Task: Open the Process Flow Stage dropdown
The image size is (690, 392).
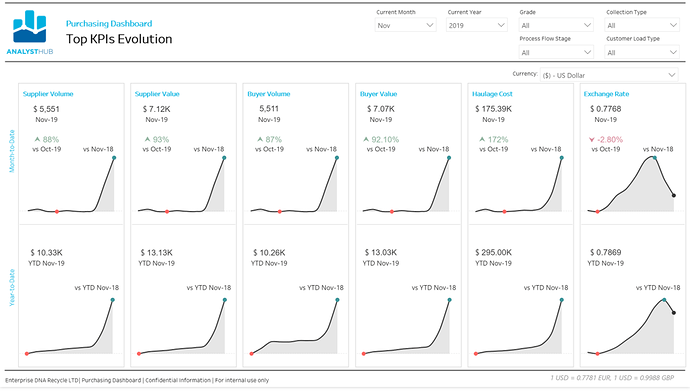Action: pyautogui.click(x=556, y=52)
